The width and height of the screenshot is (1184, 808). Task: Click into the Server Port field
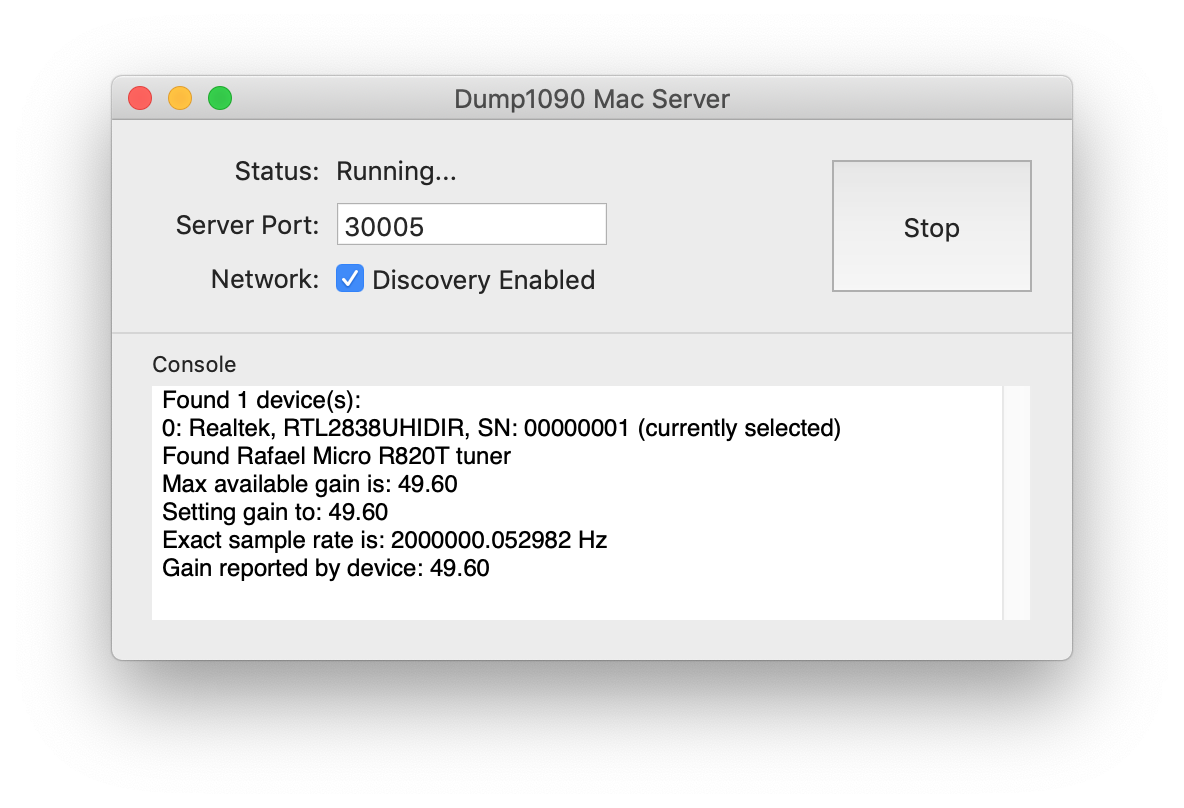pos(471,225)
